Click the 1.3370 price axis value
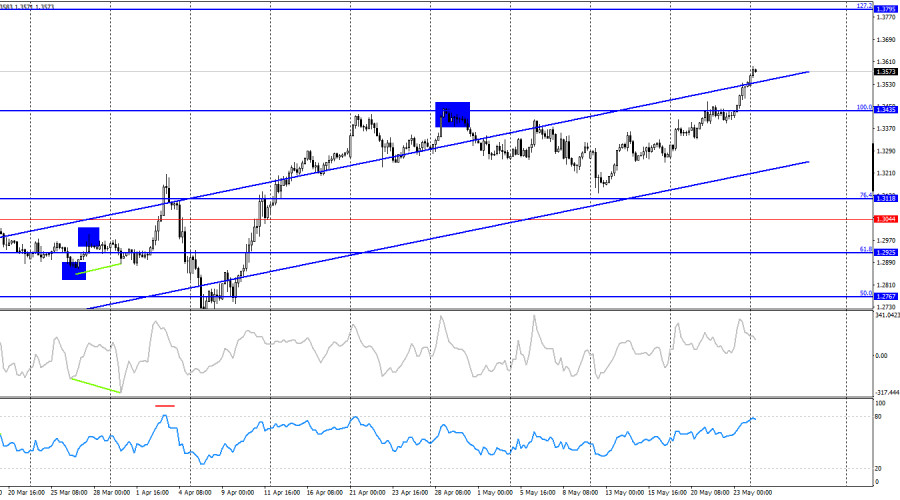Screen dimensions: 900x500 [x=886, y=129]
